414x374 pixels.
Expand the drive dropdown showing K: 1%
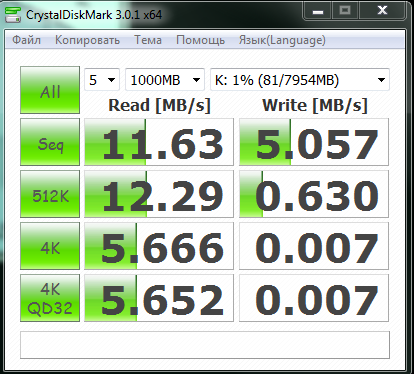coord(300,80)
